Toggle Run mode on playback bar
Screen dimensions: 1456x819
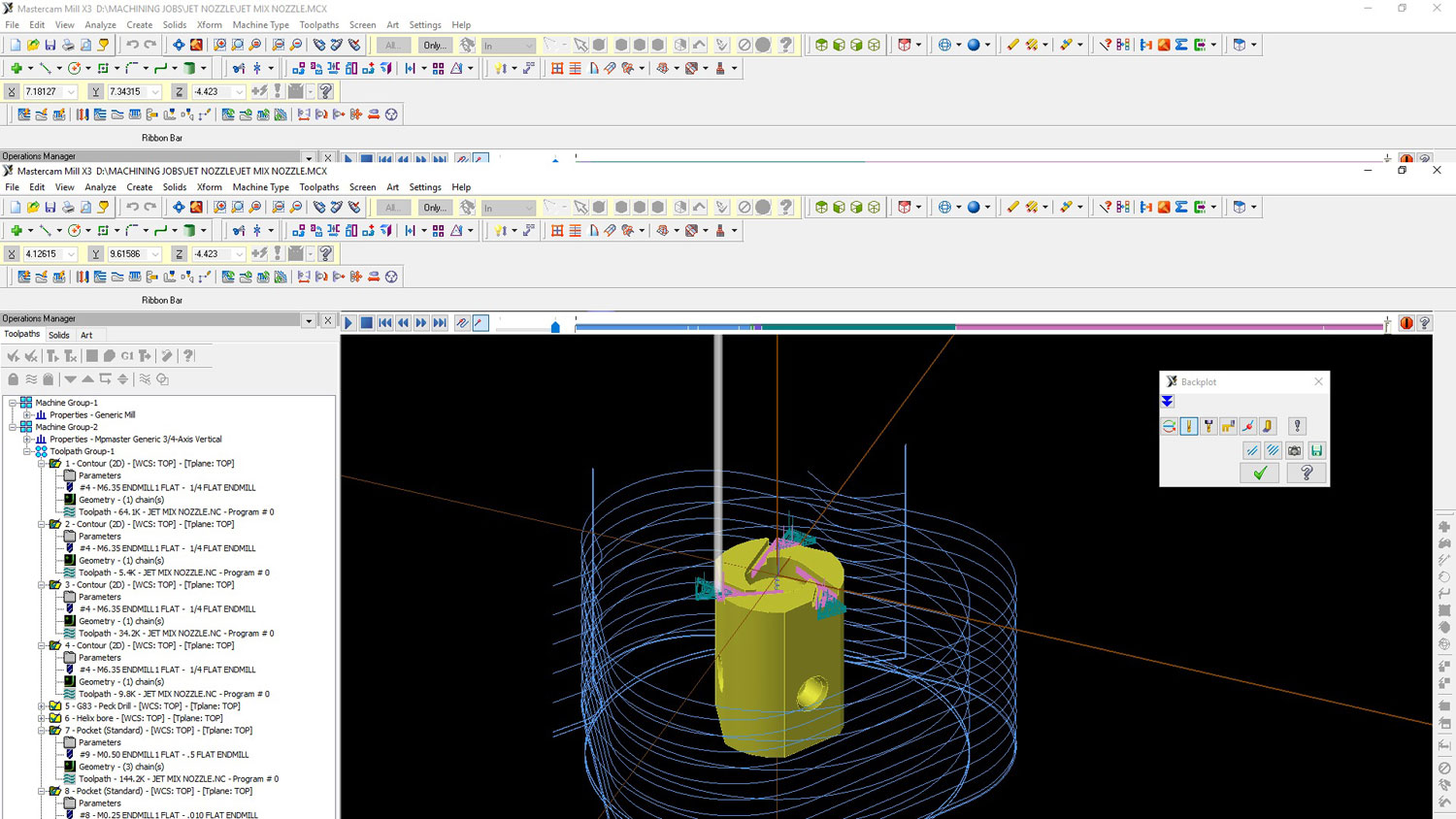click(480, 322)
